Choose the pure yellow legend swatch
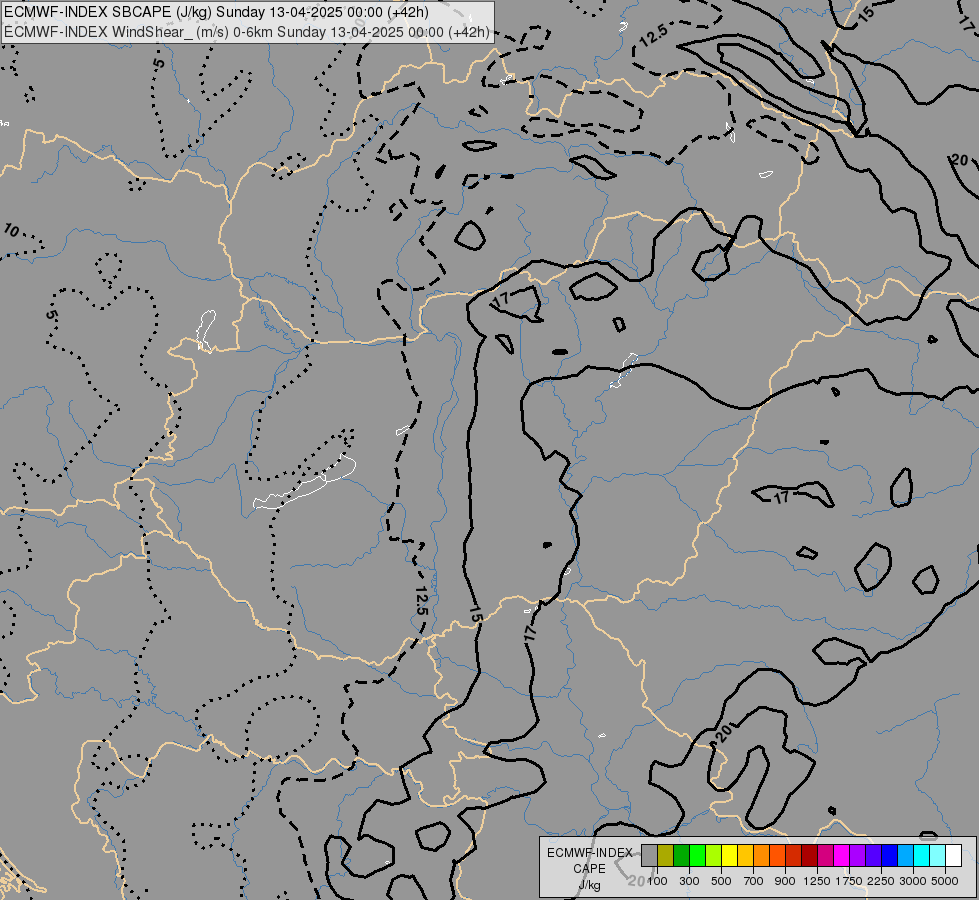This screenshot has width=979, height=900. tap(729, 855)
